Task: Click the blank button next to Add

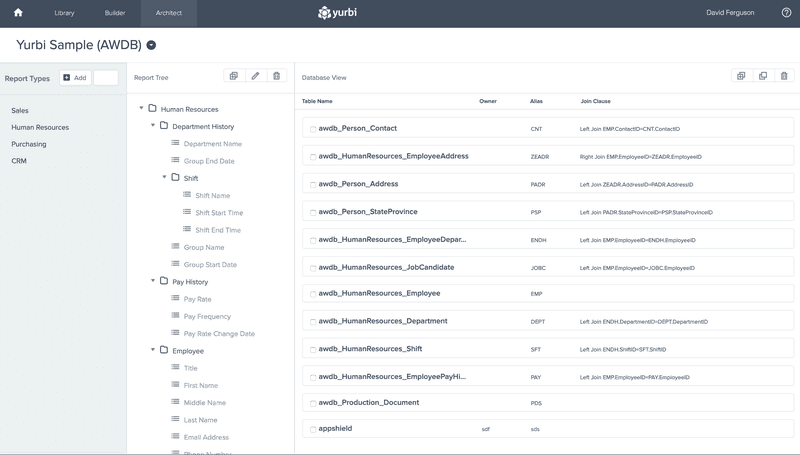Action: coord(106,78)
